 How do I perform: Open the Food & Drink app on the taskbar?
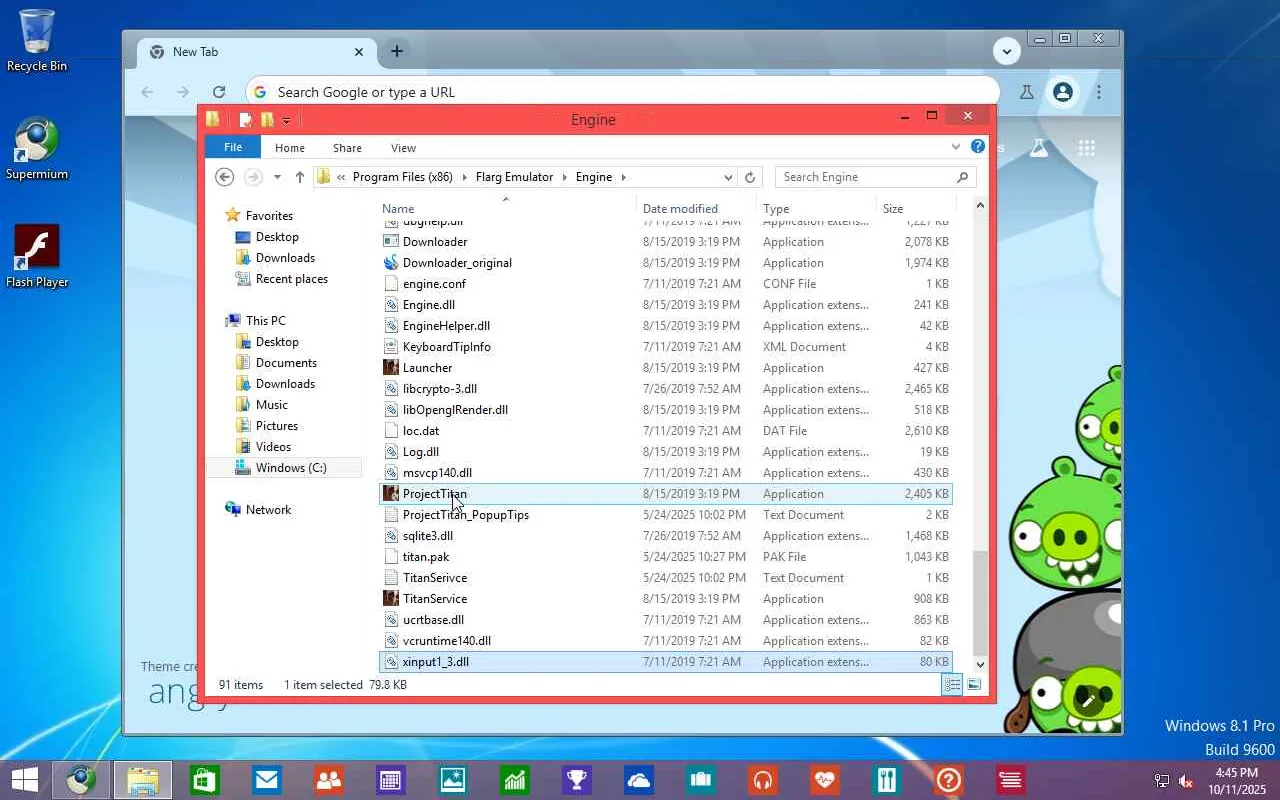pos(886,780)
